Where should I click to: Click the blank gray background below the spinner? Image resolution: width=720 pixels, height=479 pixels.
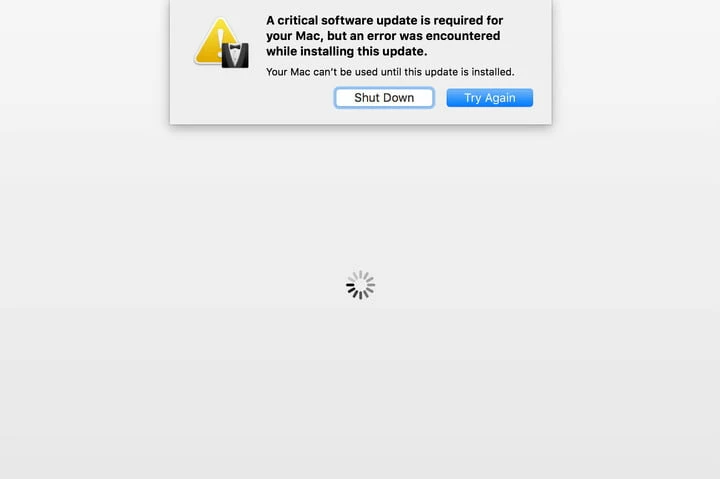pos(360,390)
